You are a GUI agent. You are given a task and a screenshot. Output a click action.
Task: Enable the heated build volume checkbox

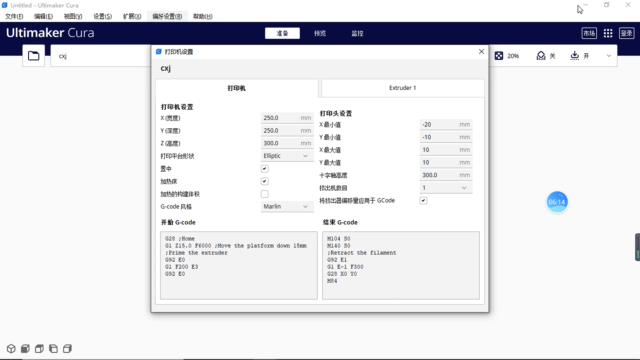[x=264, y=194]
